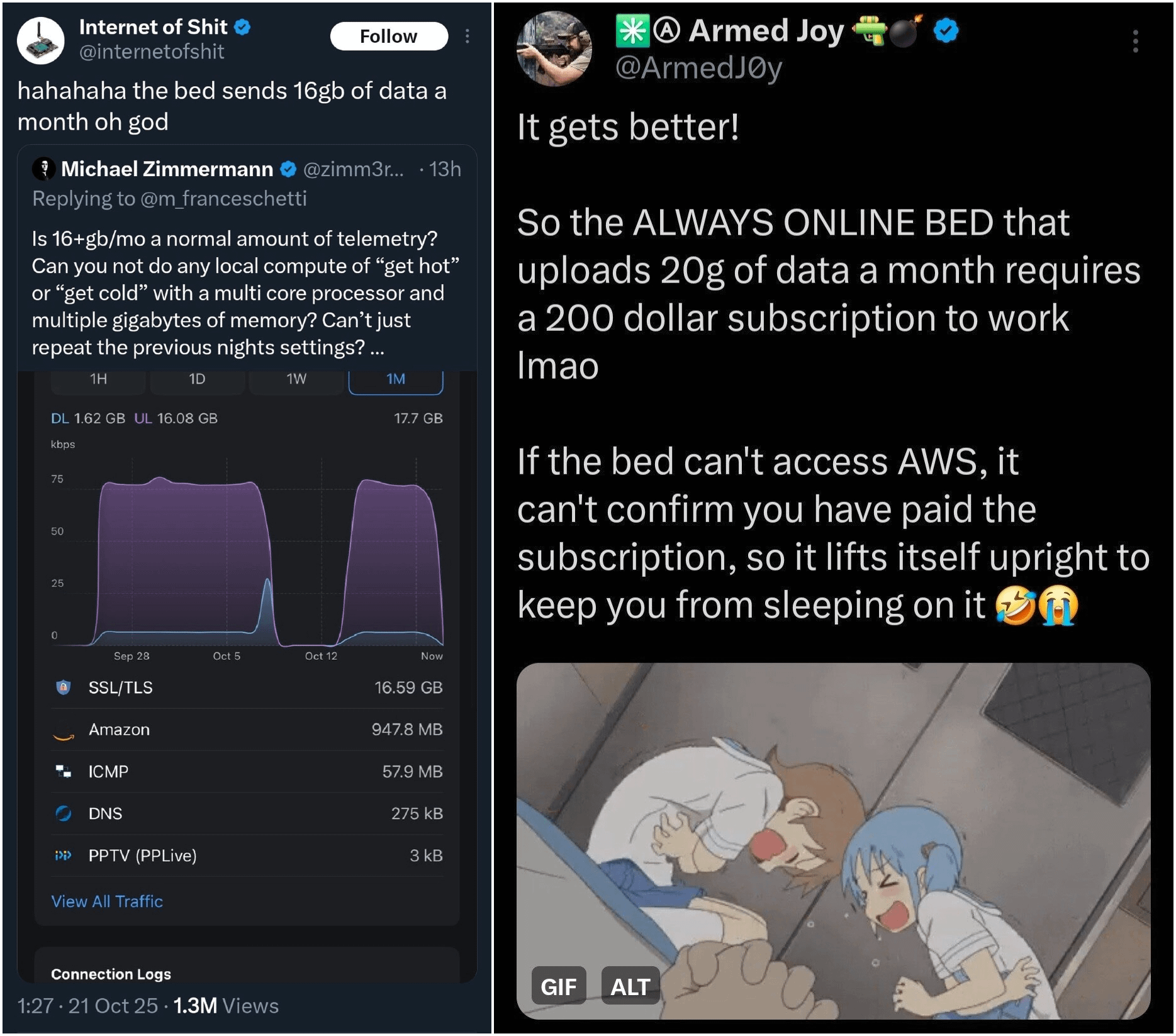Open the left tweet's three-dot menu
The width and height of the screenshot is (1176, 1036).
pos(467,36)
